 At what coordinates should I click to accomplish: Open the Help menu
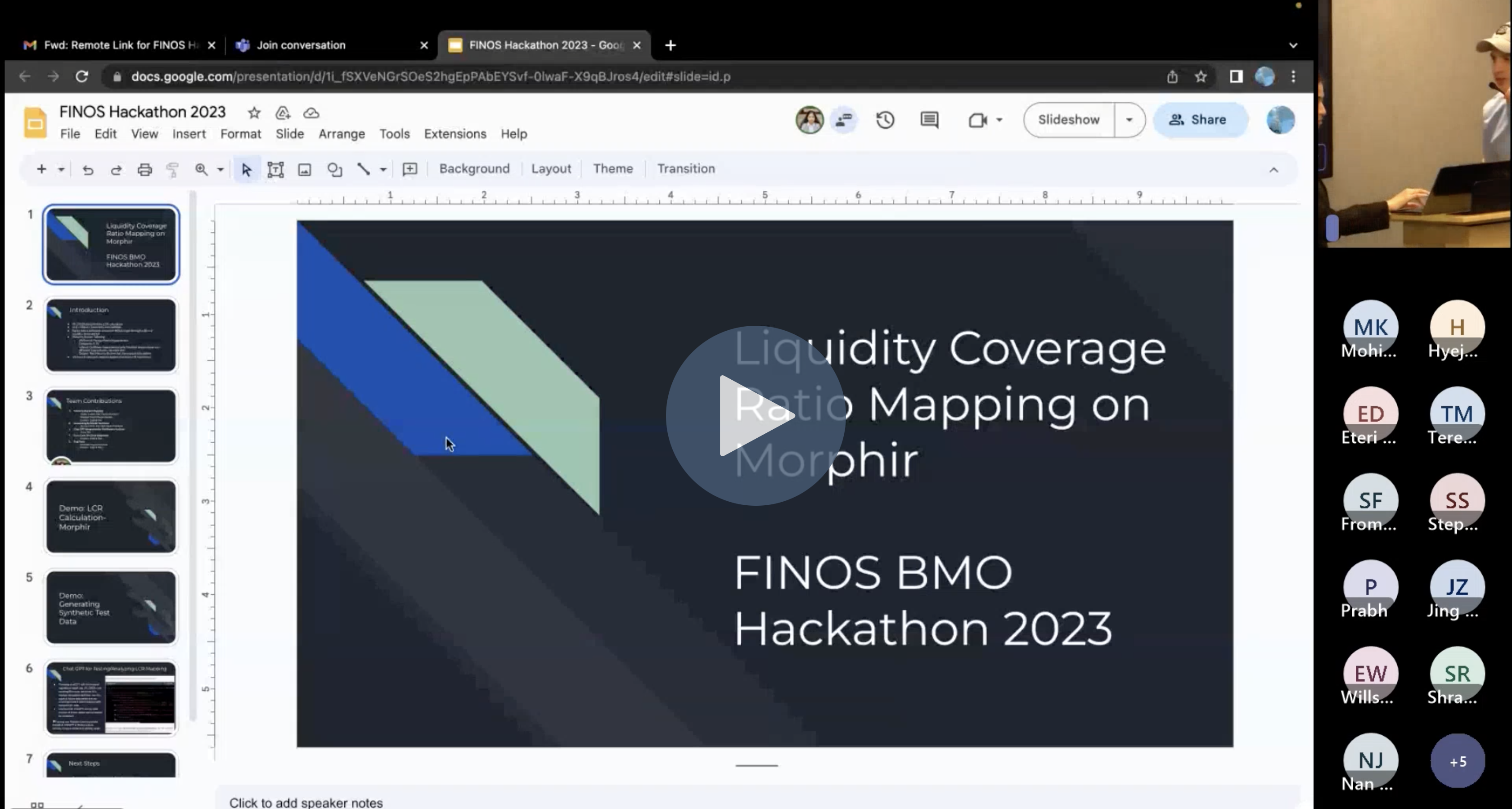coord(513,134)
